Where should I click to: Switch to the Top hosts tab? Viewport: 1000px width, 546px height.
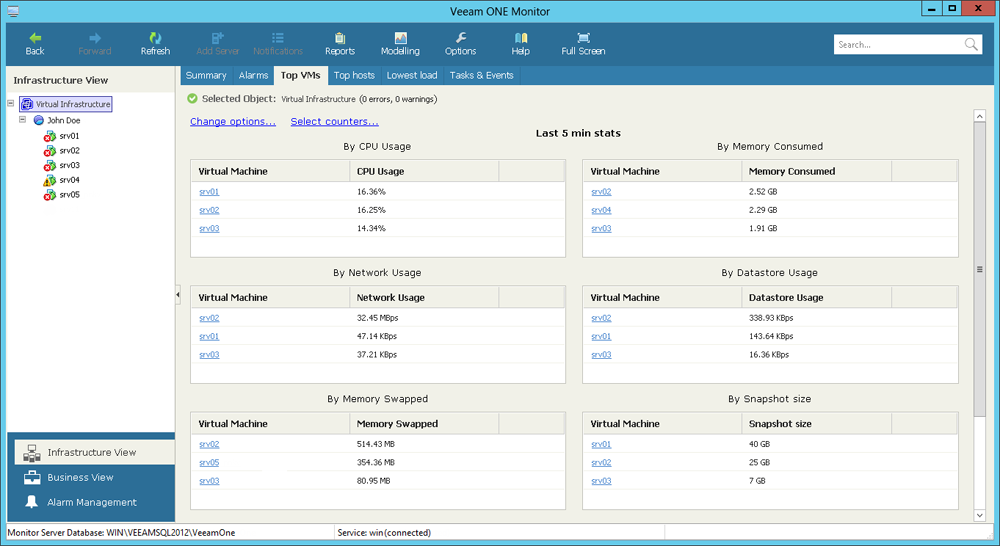click(354, 75)
